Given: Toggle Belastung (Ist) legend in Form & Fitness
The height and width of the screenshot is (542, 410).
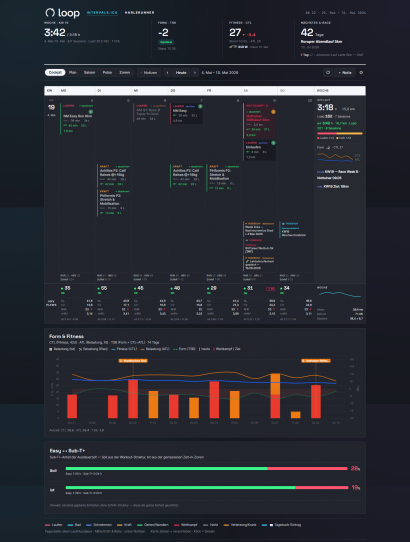Looking at the screenshot, I should [x=62, y=349].
